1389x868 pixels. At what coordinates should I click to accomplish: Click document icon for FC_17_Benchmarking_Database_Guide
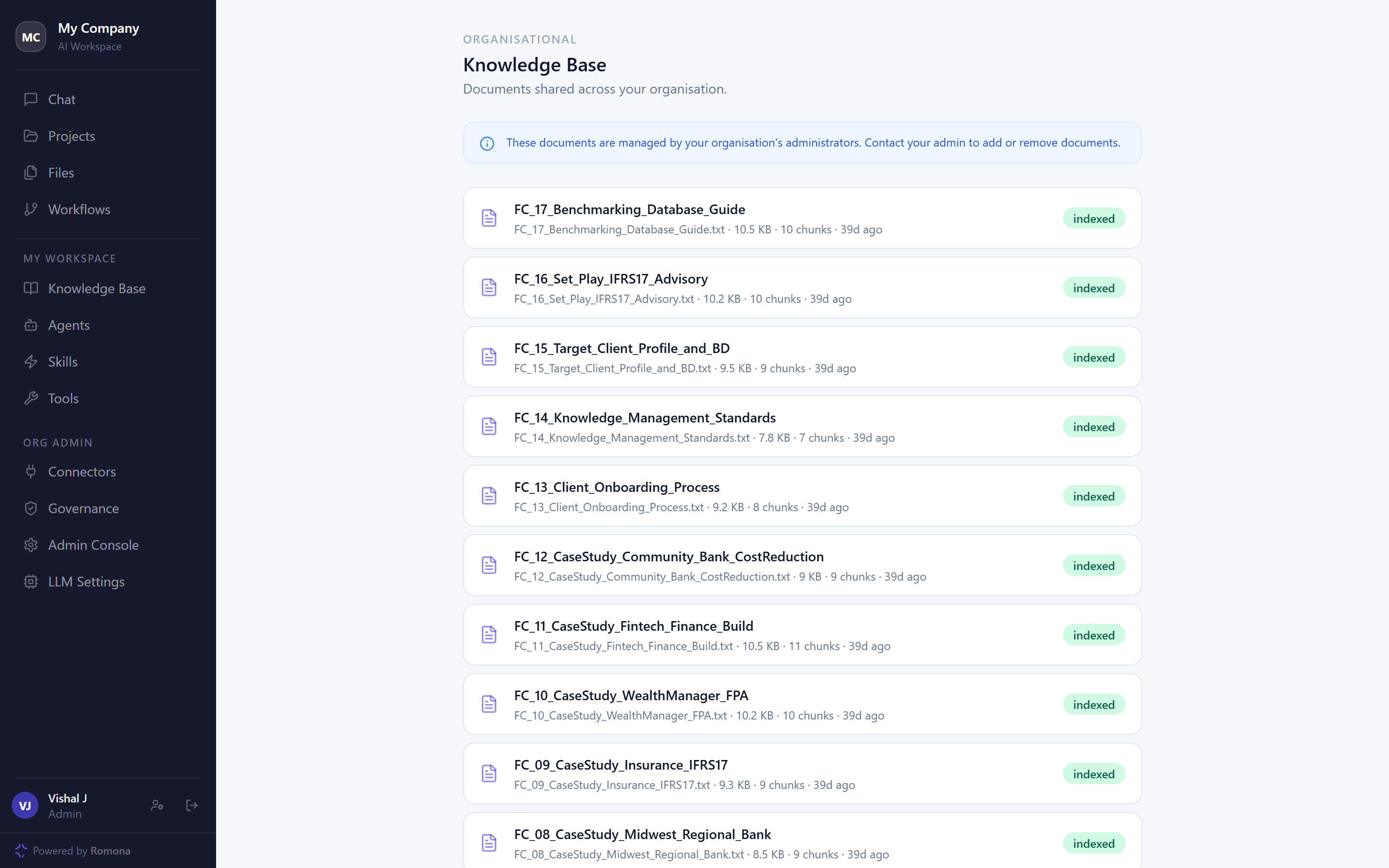pyautogui.click(x=489, y=218)
